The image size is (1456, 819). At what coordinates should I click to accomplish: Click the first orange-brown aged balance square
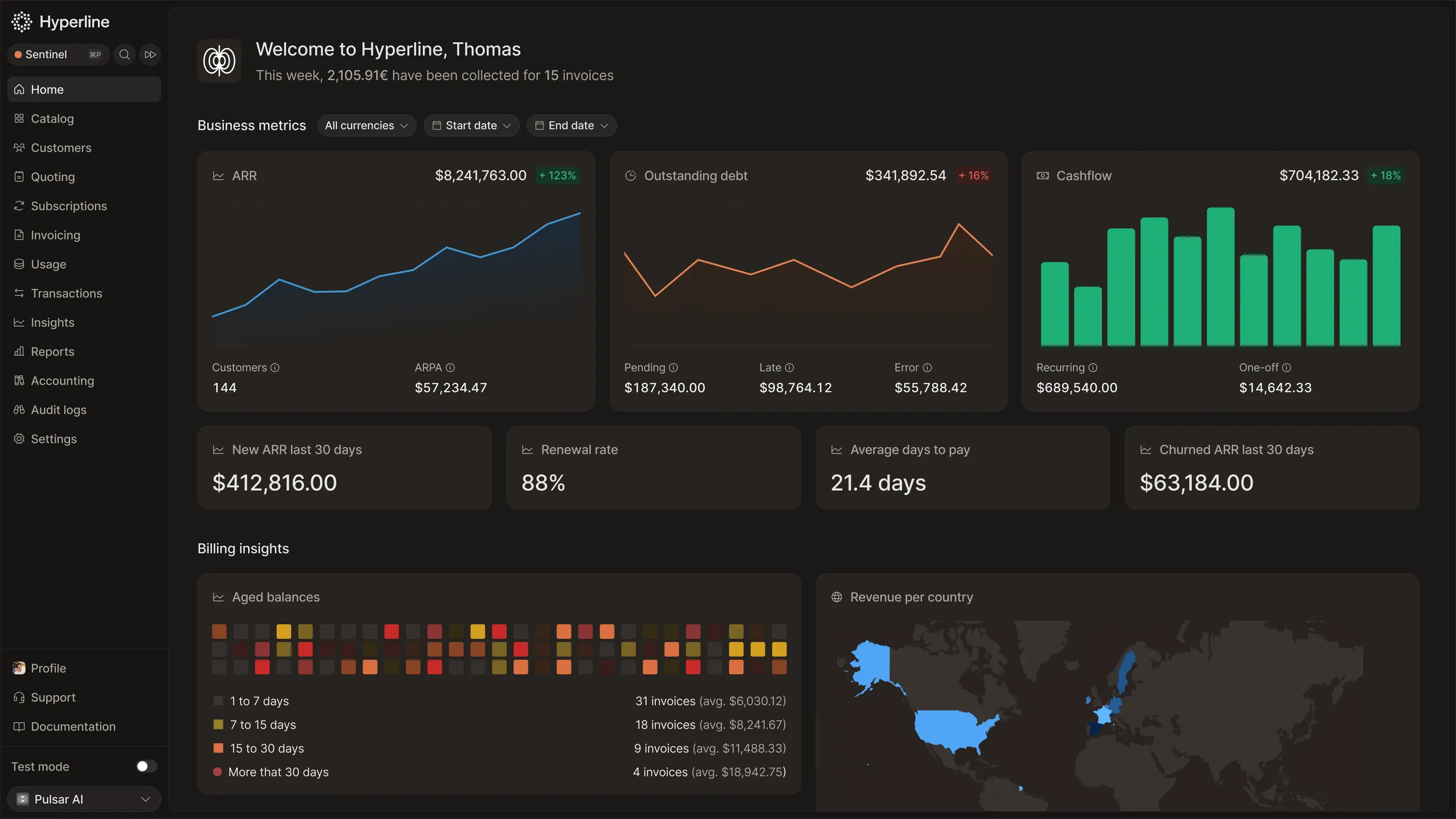tap(219, 631)
